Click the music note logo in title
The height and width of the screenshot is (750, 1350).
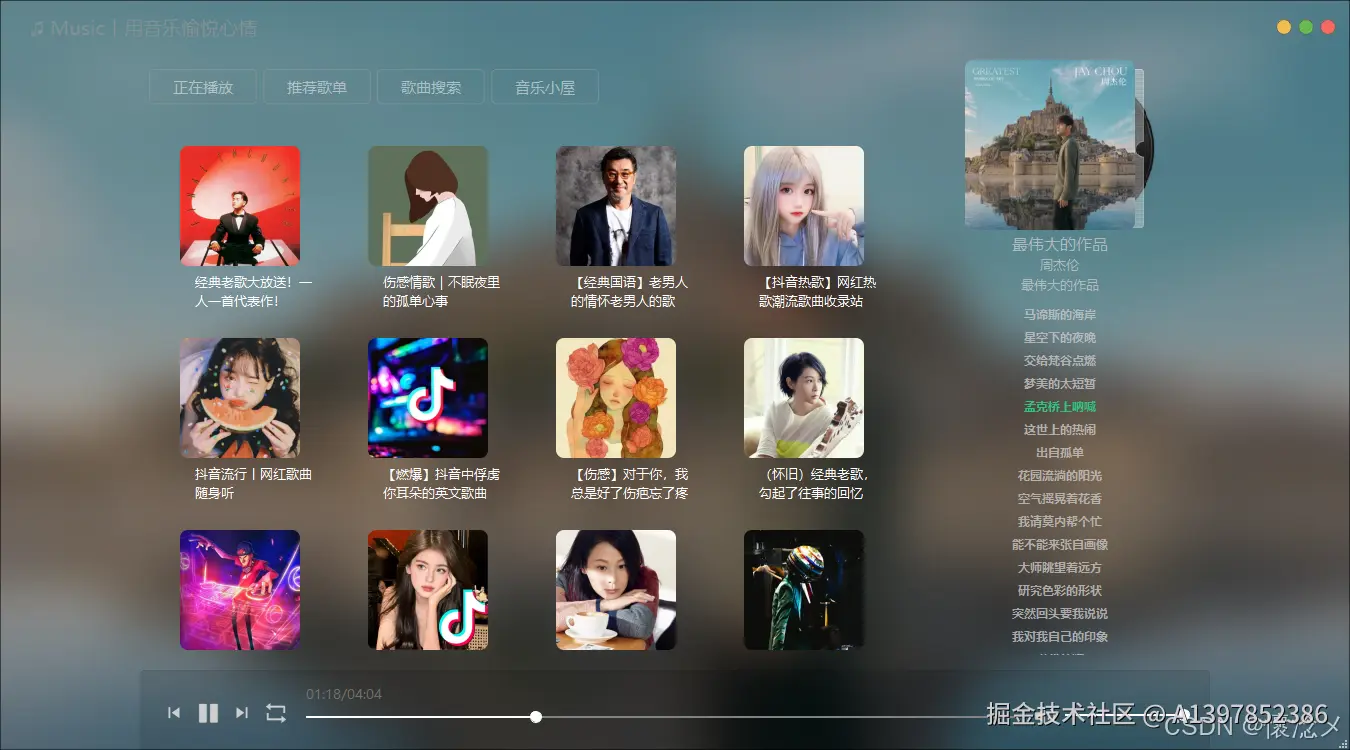pyautogui.click(x=37, y=29)
